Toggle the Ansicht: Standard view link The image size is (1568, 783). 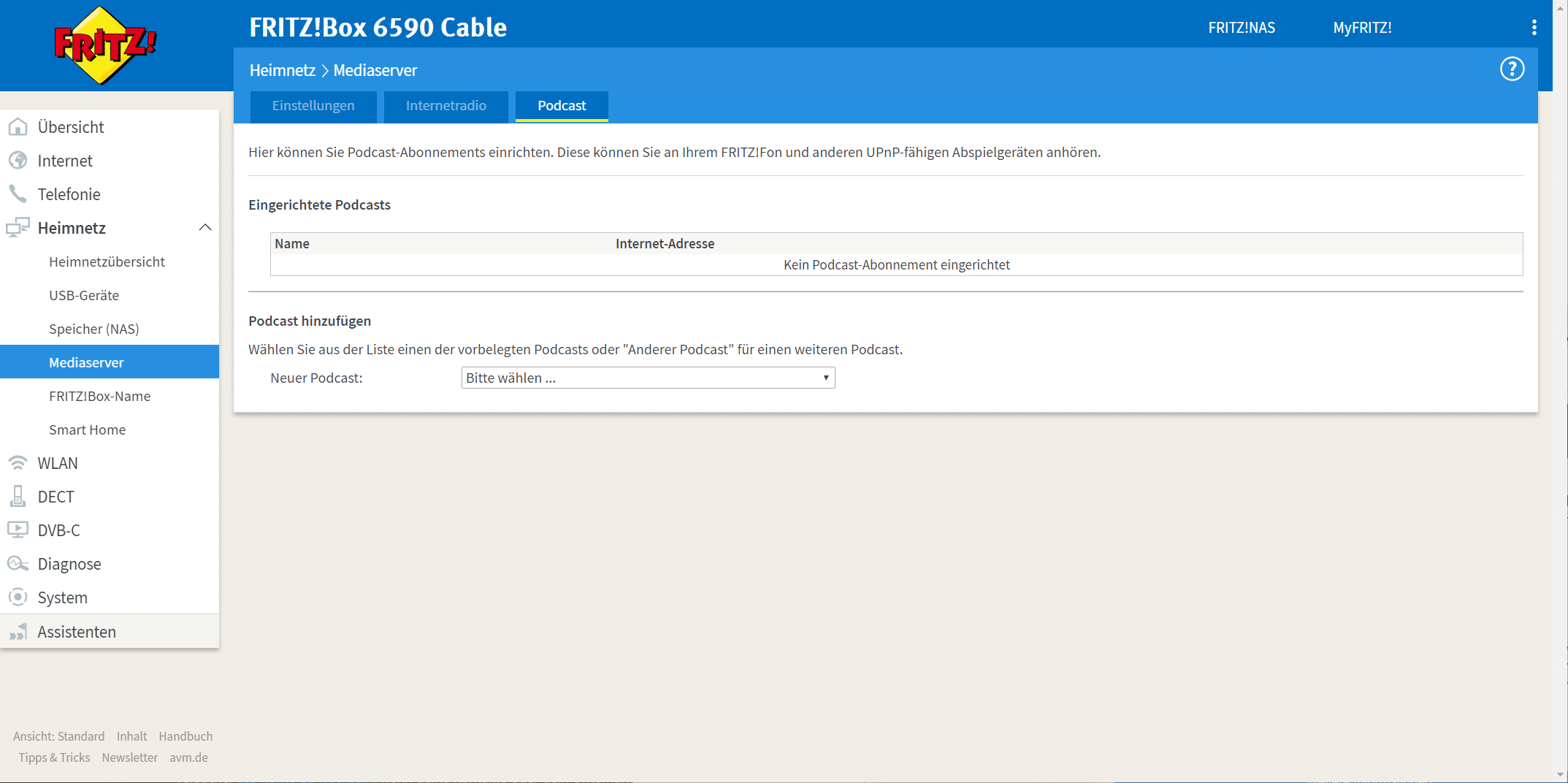[58, 736]
